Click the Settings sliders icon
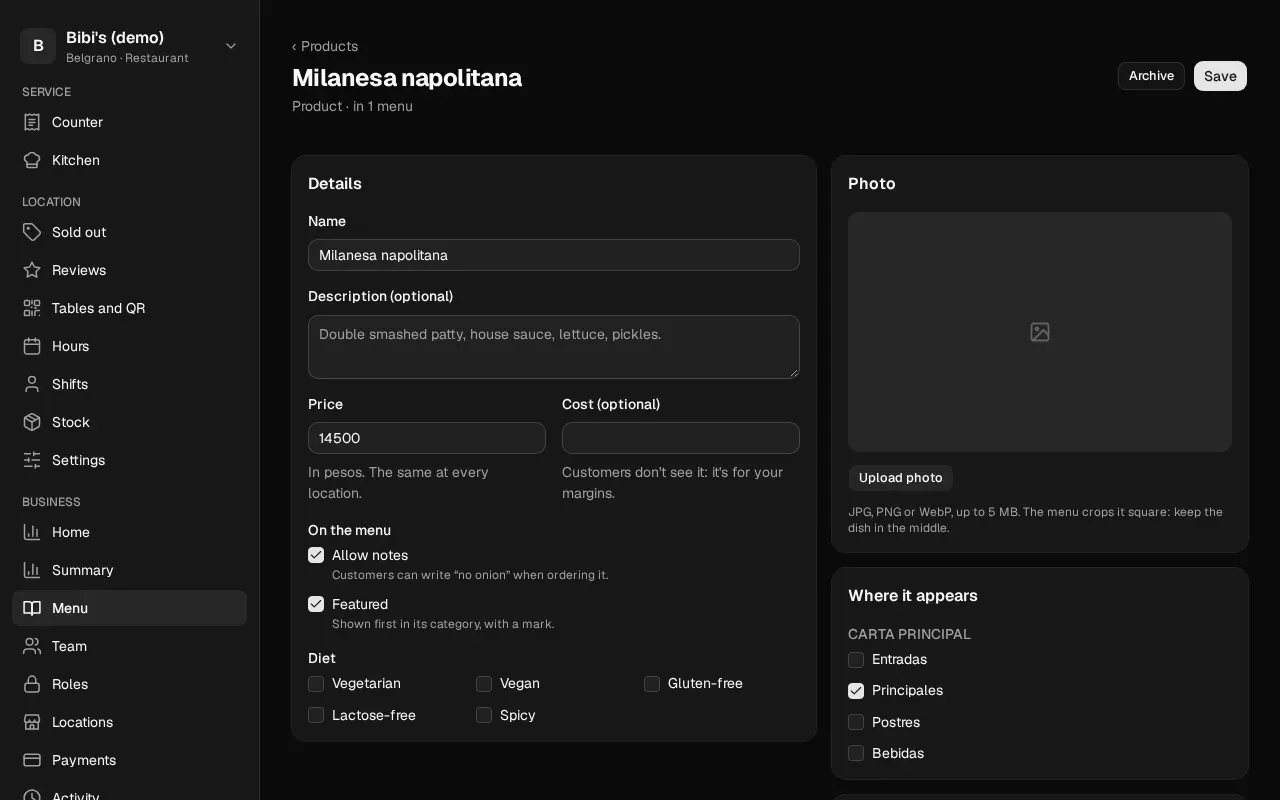Viewport: 1280px width, 800px height. tap(32, 460)
